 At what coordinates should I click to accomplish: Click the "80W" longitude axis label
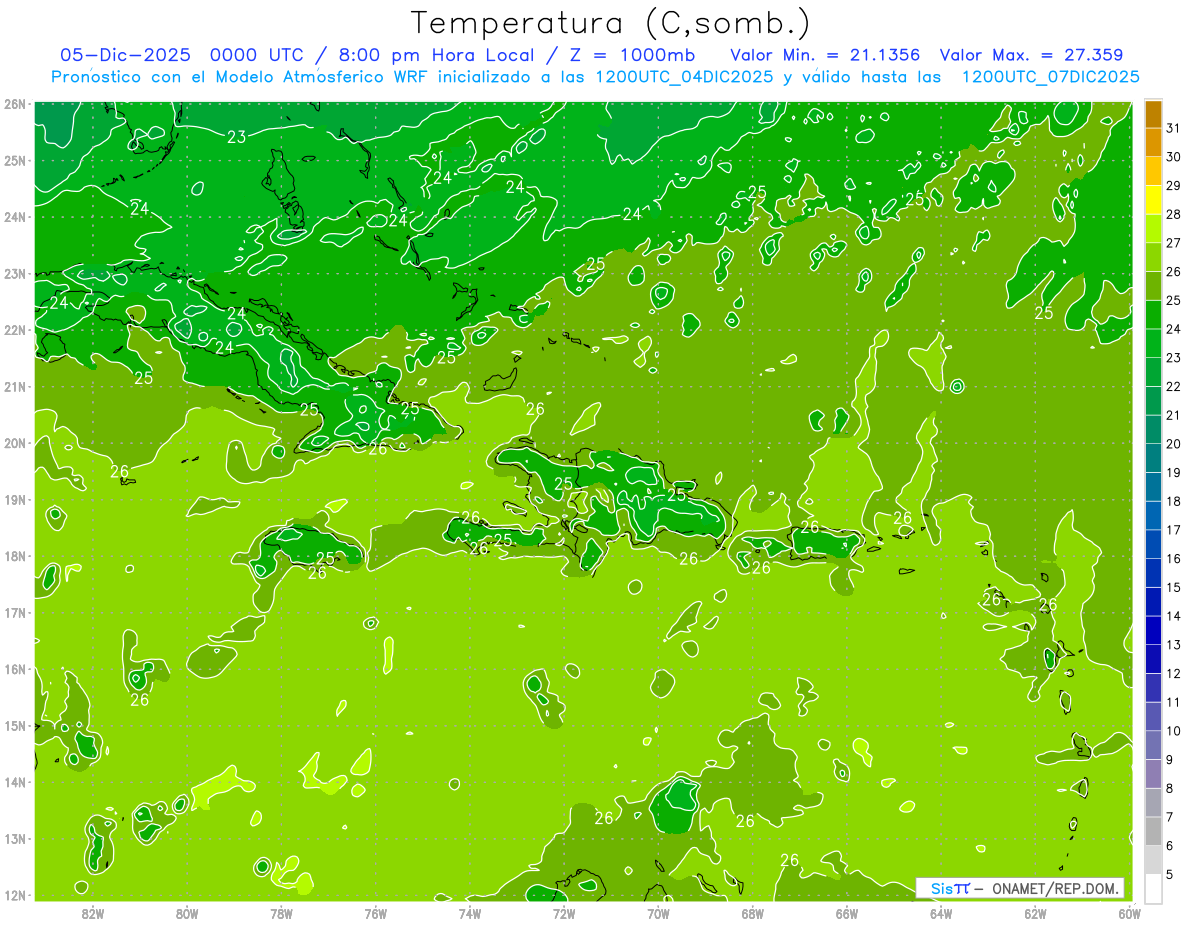187,913
